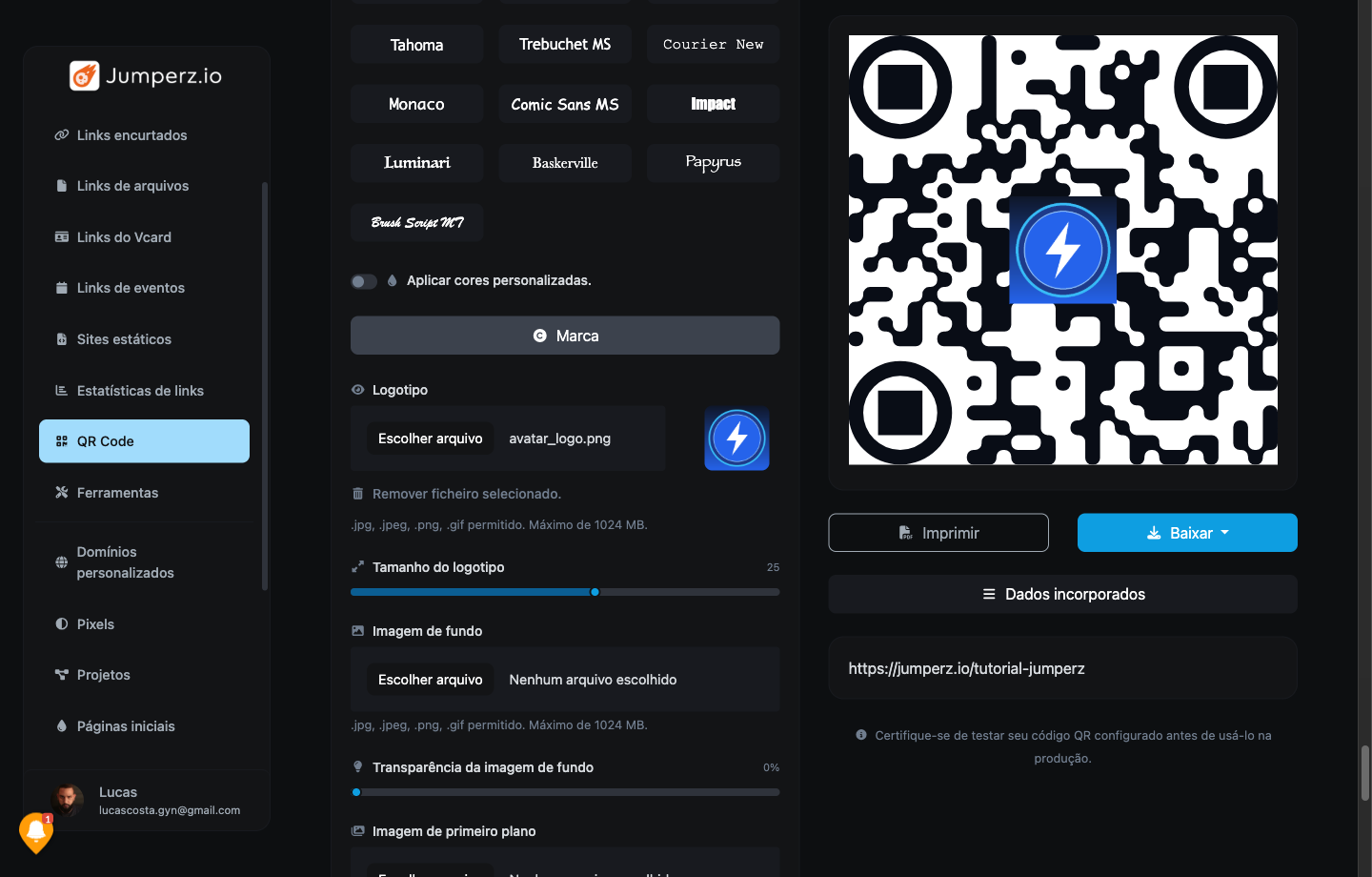Select Tahoma font
Viewport: 1372px width, 877px height.
(417, 45)
